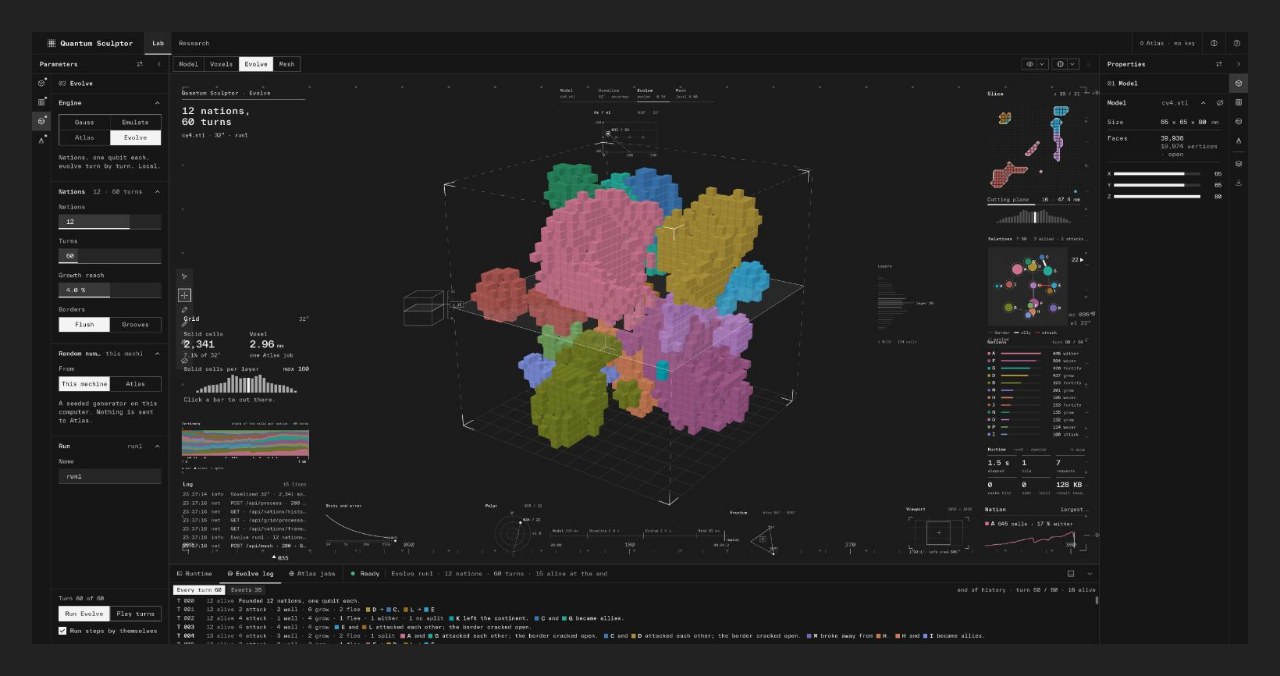Open the first Parameters sidebar step icon
Image resolution: width=1280 pixels, height=676 pixels.
pos(42,83)
